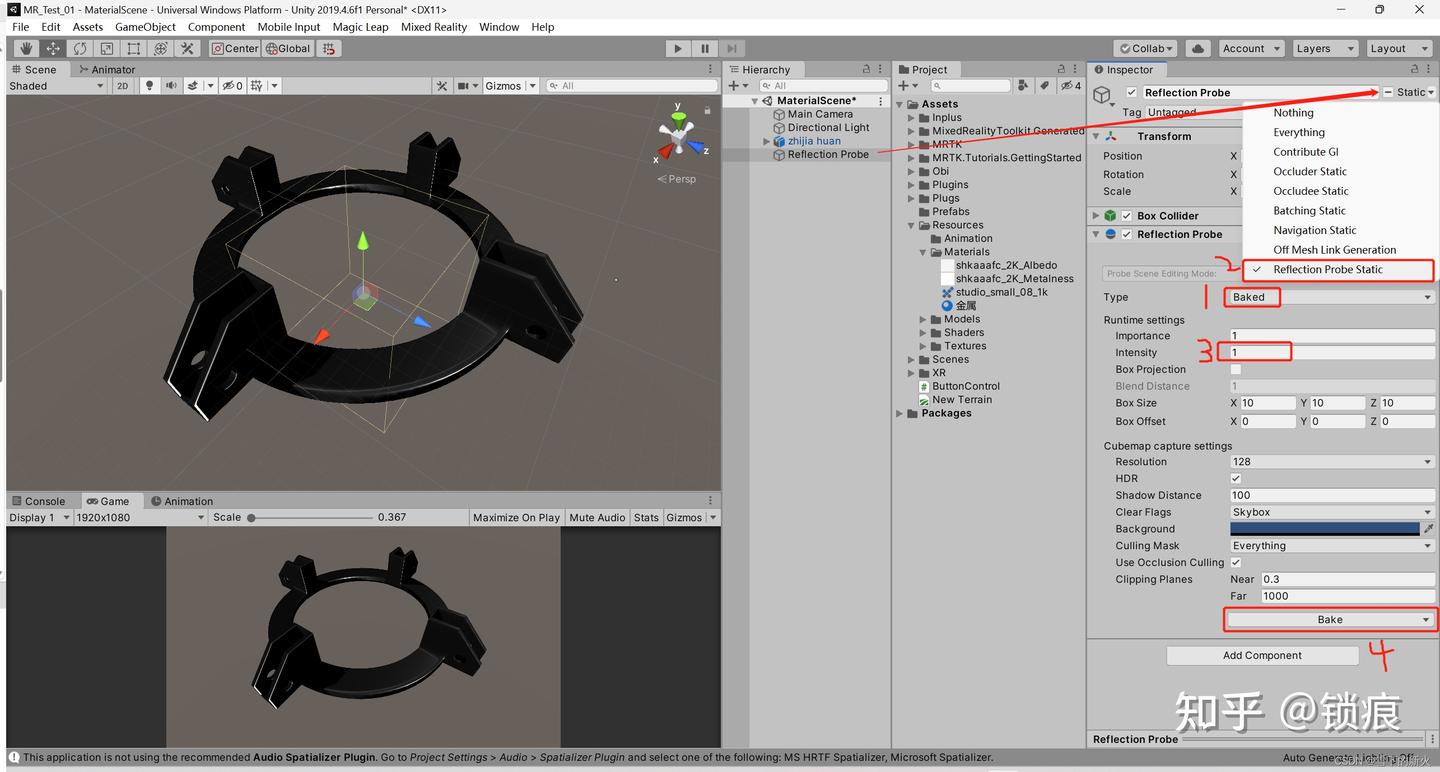The width and height of the screenshot is (1440, 772).
Task: Toggle scene audio speaker icon
Action: click(x=171, y=86)
